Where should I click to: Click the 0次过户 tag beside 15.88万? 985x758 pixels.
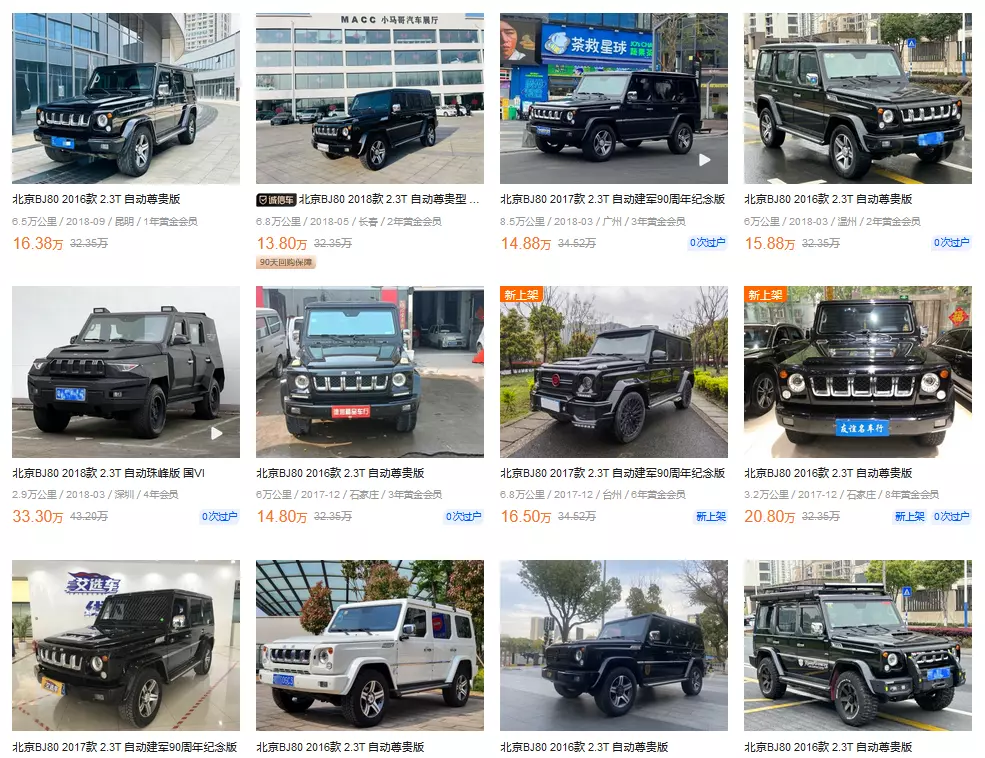[x=951, y=242]
